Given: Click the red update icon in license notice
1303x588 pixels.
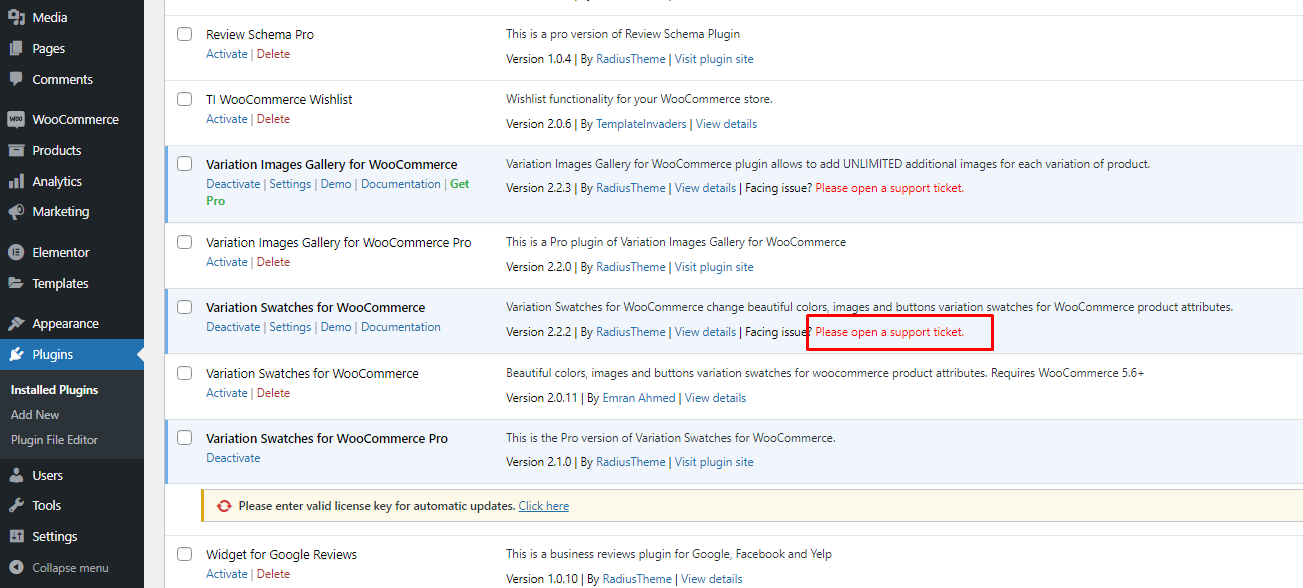Looking at the screenshot, I should click(x=224, y=506).
